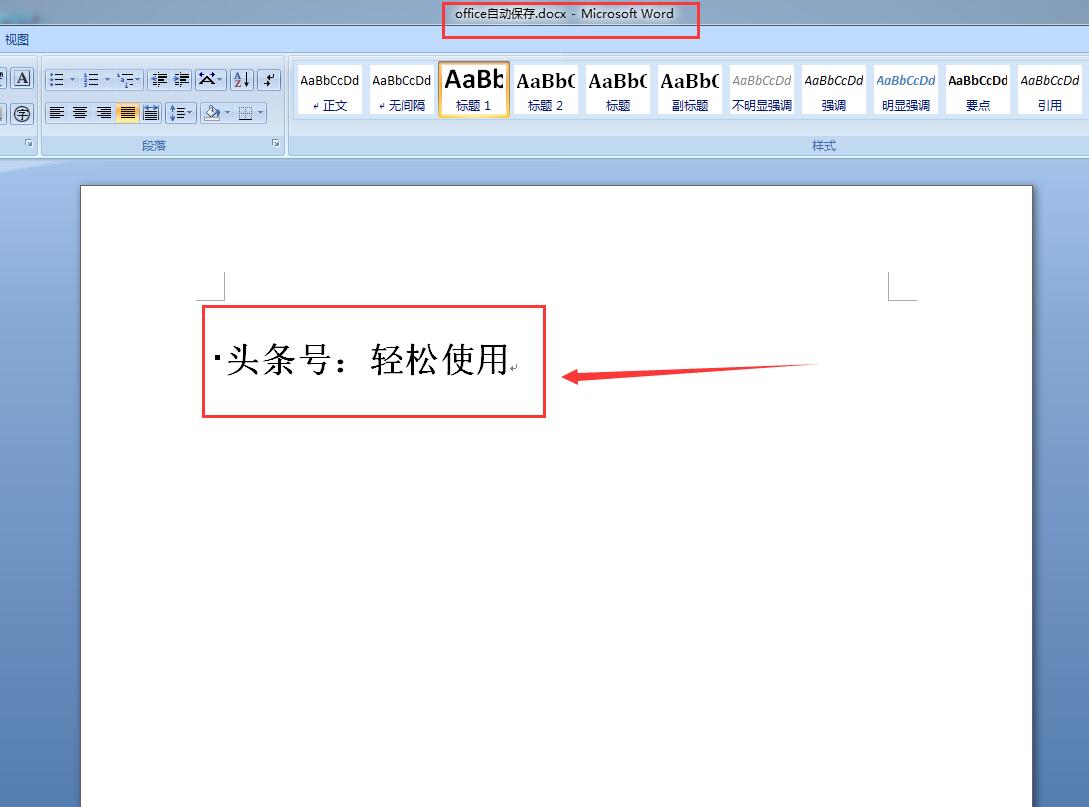Screen dimensions: 1089x807
Task: Toggle center text alignment
Action: coord(80,112)
